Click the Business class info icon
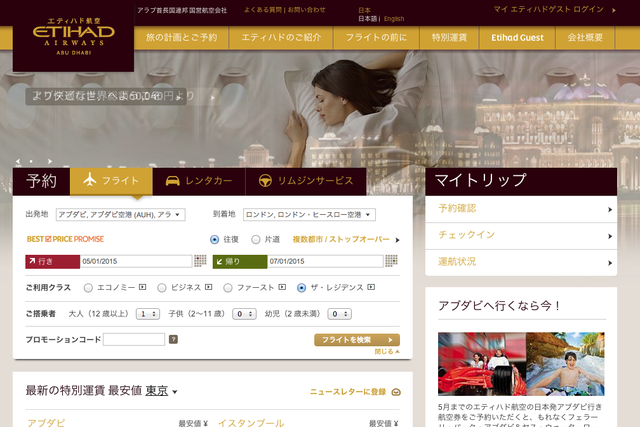 (x=209, y=287)
